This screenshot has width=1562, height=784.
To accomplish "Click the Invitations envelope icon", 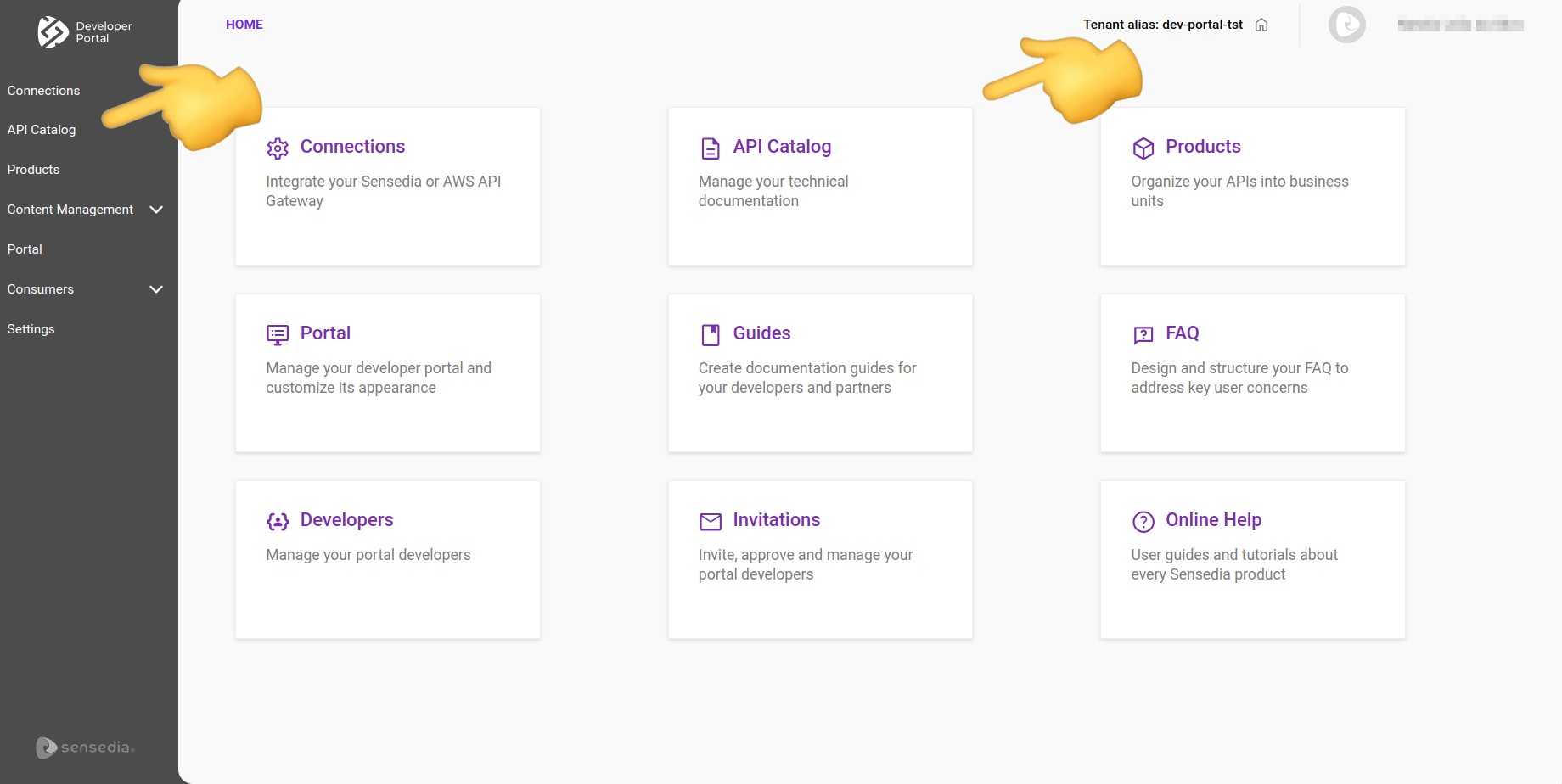I will point(710,521).
